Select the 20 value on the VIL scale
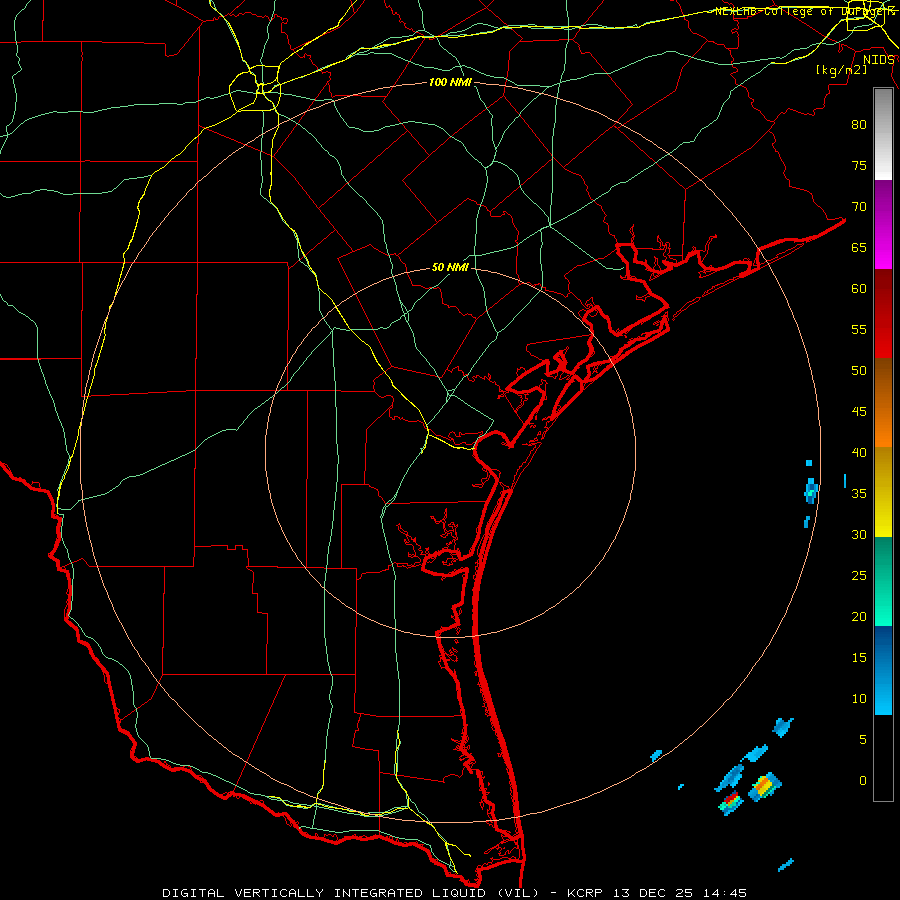The width and height of the screenshot is (900, 900). point(859,616)
